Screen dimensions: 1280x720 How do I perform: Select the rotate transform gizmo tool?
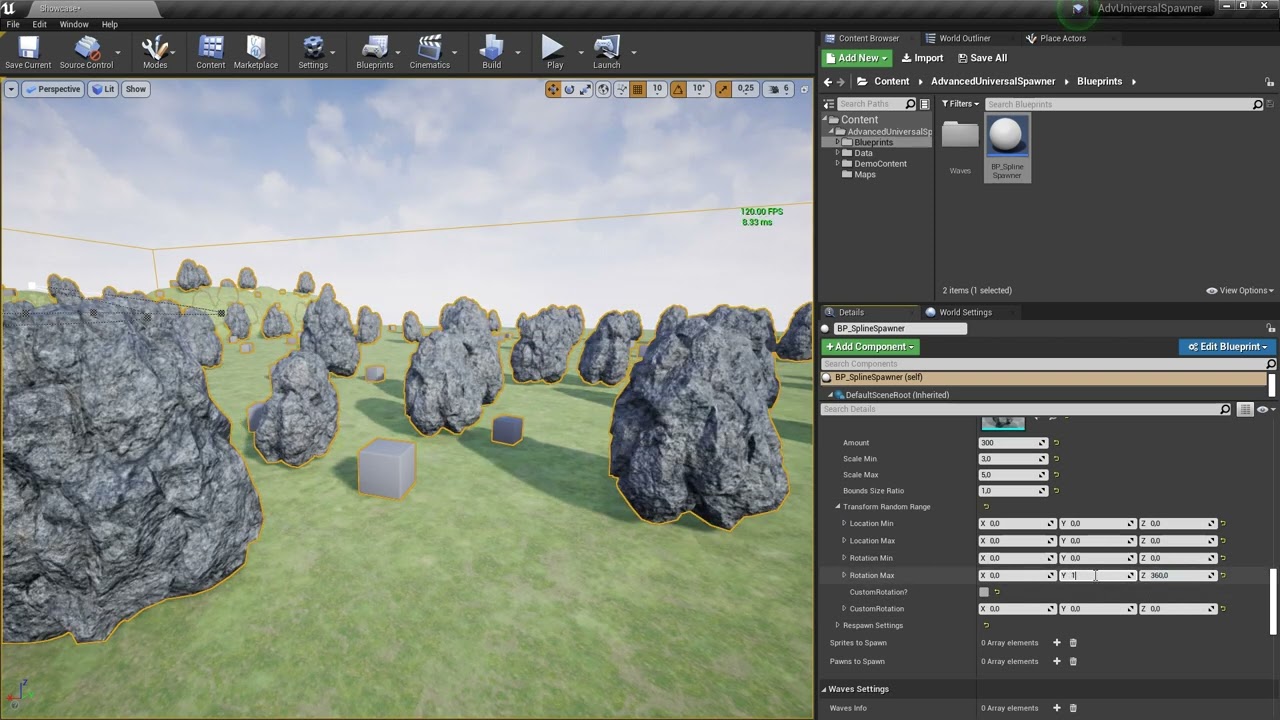pos(569,89)
